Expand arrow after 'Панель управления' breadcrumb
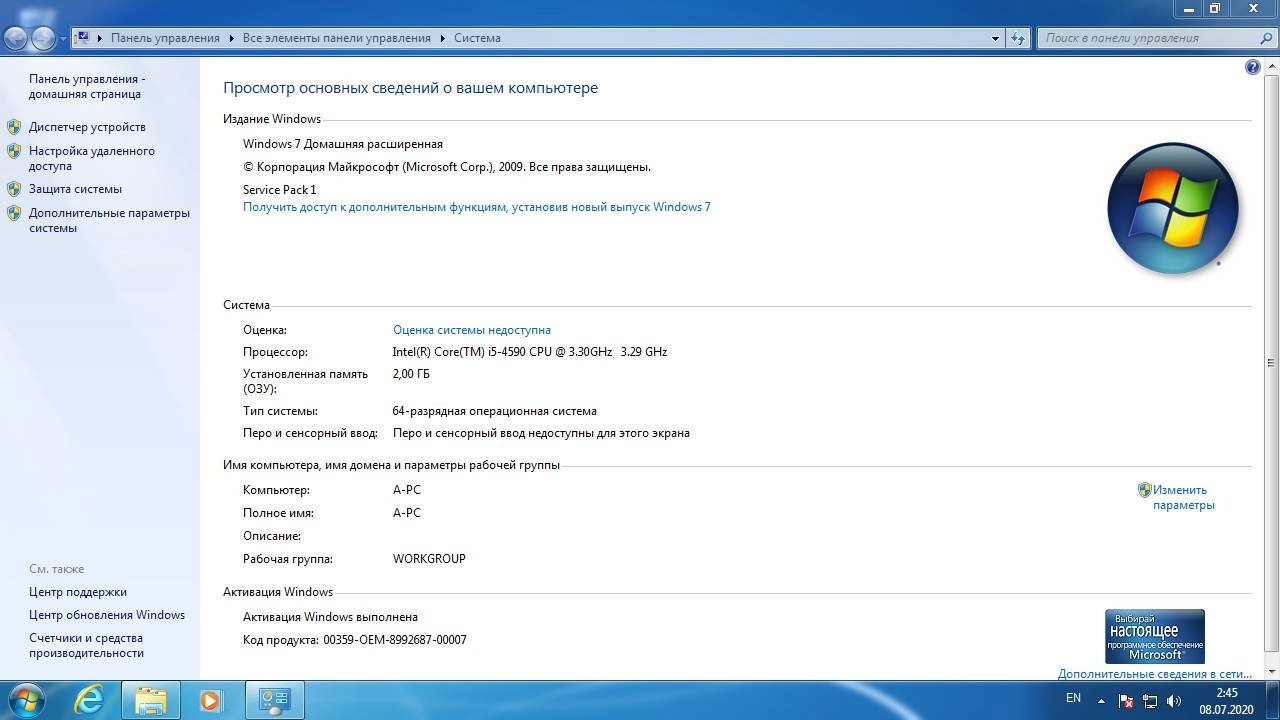1280x720 pixels. tap(231, 38)
